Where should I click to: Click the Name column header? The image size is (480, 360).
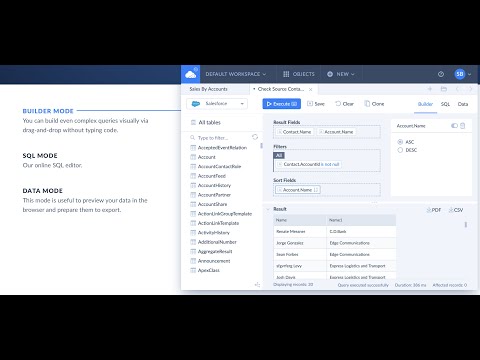tap(300, 220)
